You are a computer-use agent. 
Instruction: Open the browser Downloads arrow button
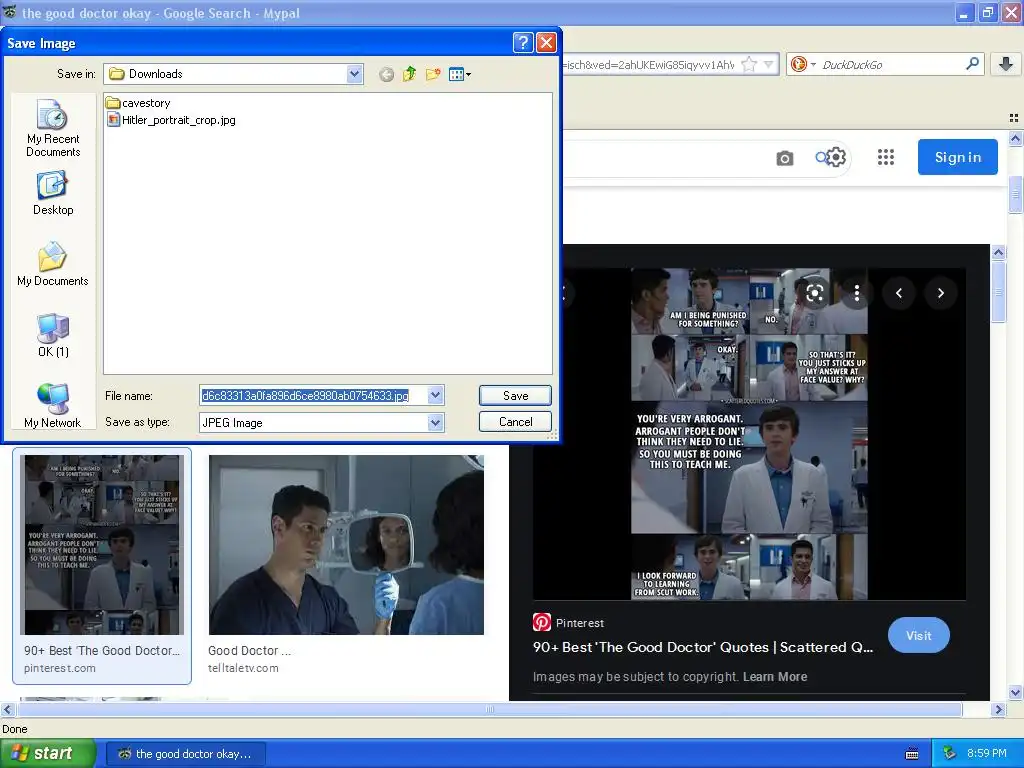1006,64
